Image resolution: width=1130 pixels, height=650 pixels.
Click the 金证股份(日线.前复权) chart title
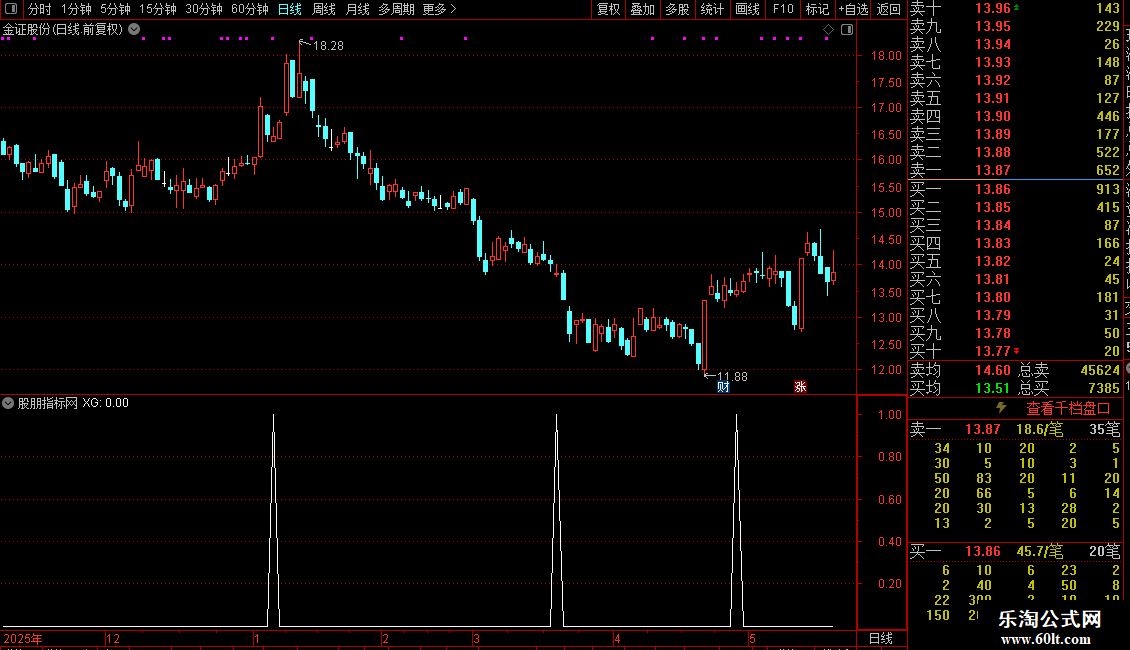click(x=63, y=30)
